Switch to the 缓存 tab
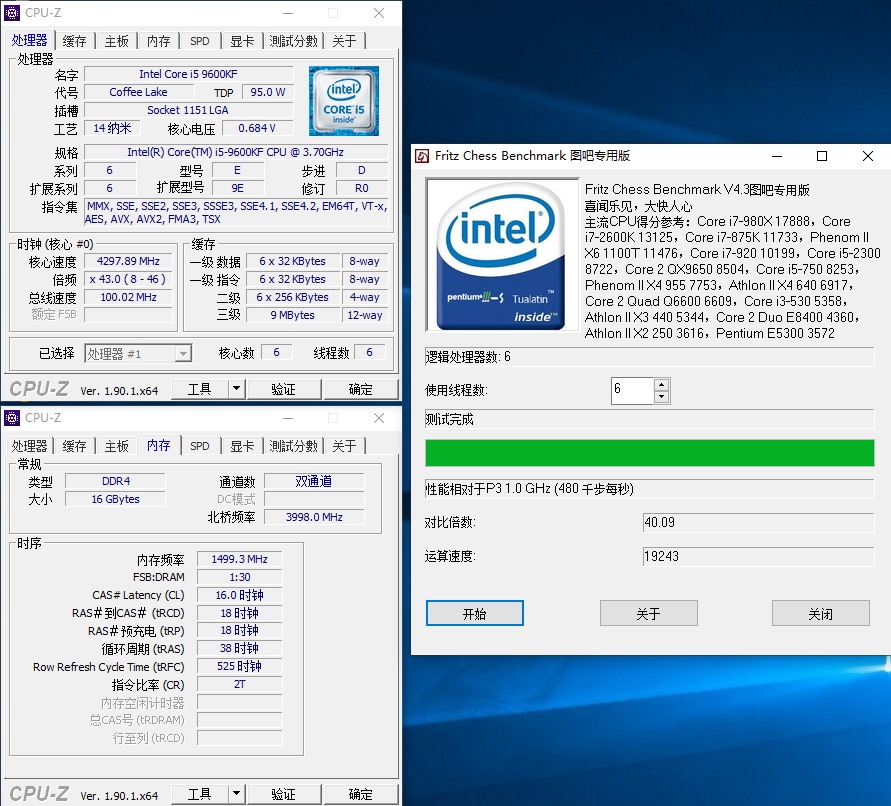The height and width of the screenshot is (806, 891). tap(74, 41)
